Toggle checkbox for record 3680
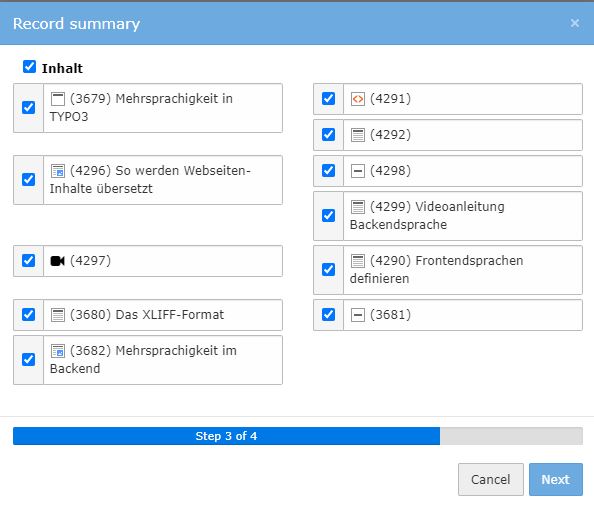 coord(28,314)
